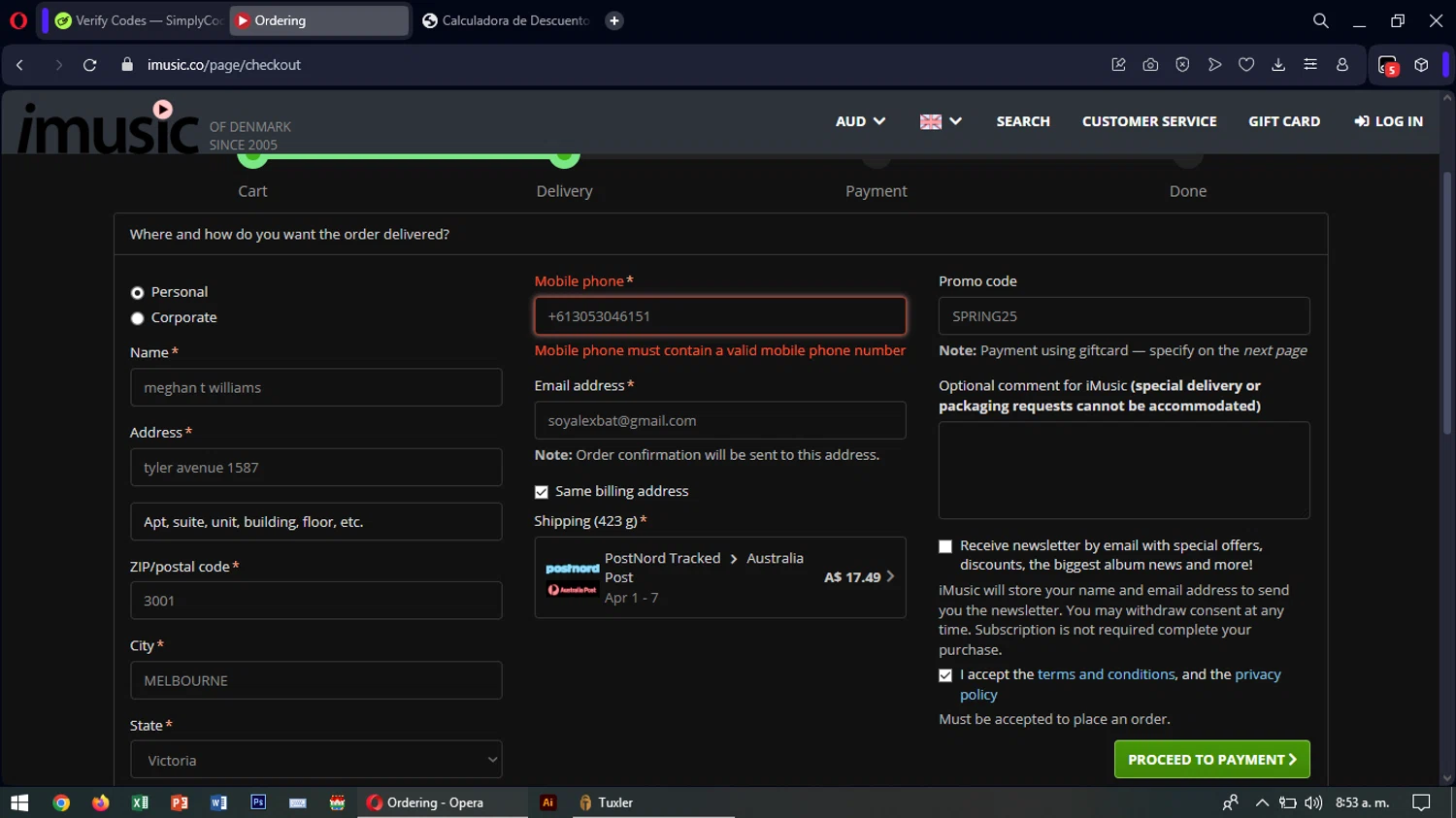
Task: Click the edit page pencil icon
Action: (1118, 65)
